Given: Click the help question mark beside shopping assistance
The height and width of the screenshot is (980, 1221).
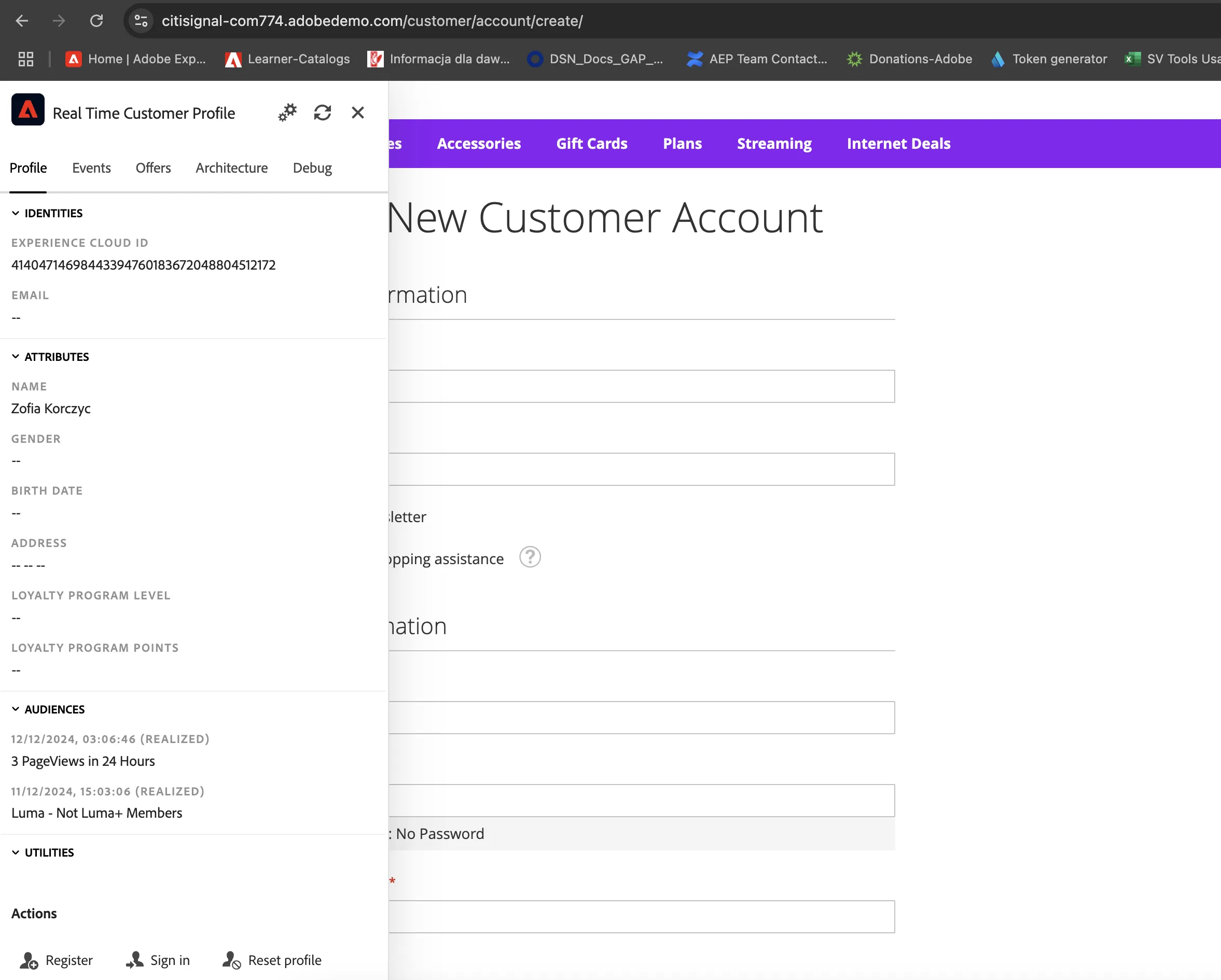Looking at the screenshot, I should pos(530,557).
